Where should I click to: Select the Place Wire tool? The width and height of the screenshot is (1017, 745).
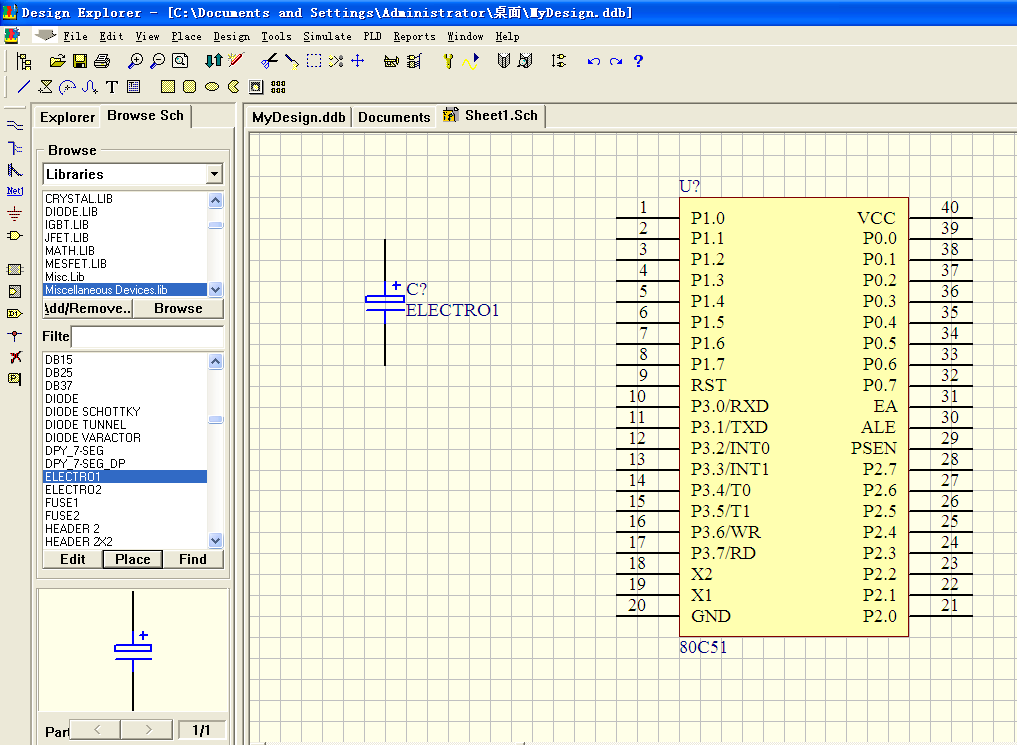click(15, 125)
